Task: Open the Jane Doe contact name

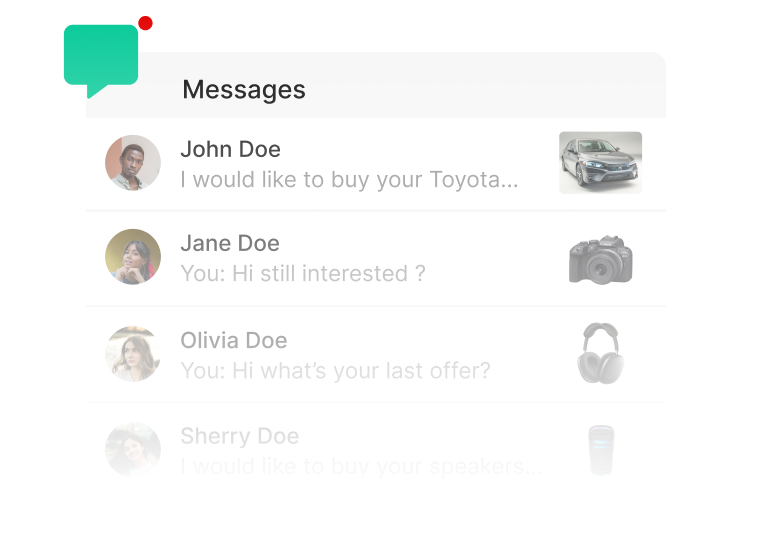Action: [x=230, y=243]
